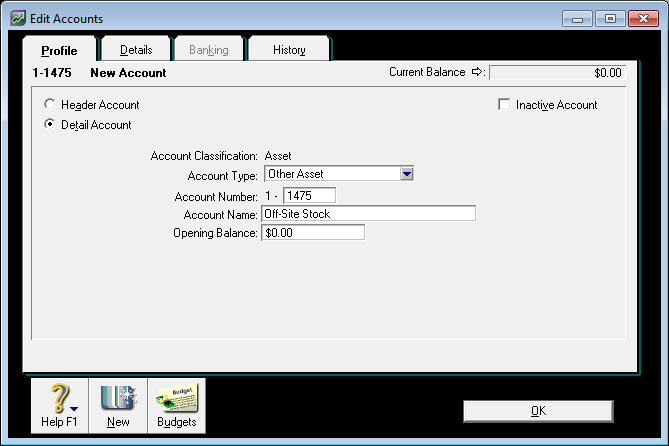
Task: Select the Detail Account radio button
Action: [x=50, y=125]
